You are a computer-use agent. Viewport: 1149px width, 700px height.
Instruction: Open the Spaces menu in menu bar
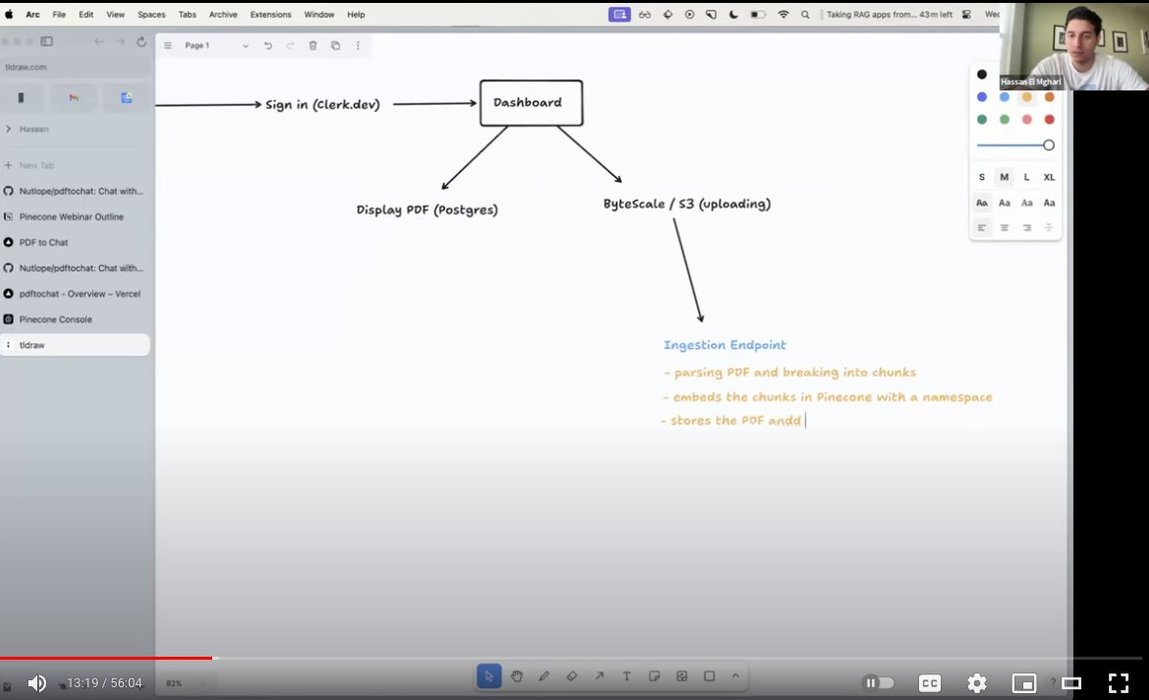coord(151,15)
